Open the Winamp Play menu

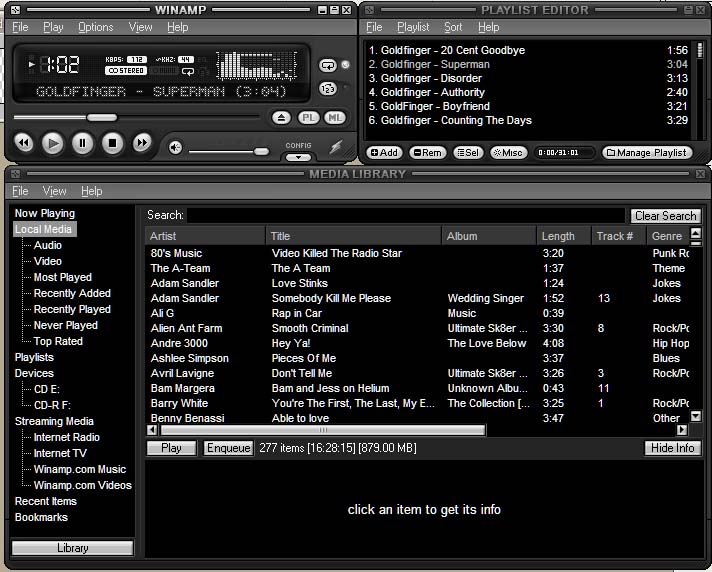53,27
